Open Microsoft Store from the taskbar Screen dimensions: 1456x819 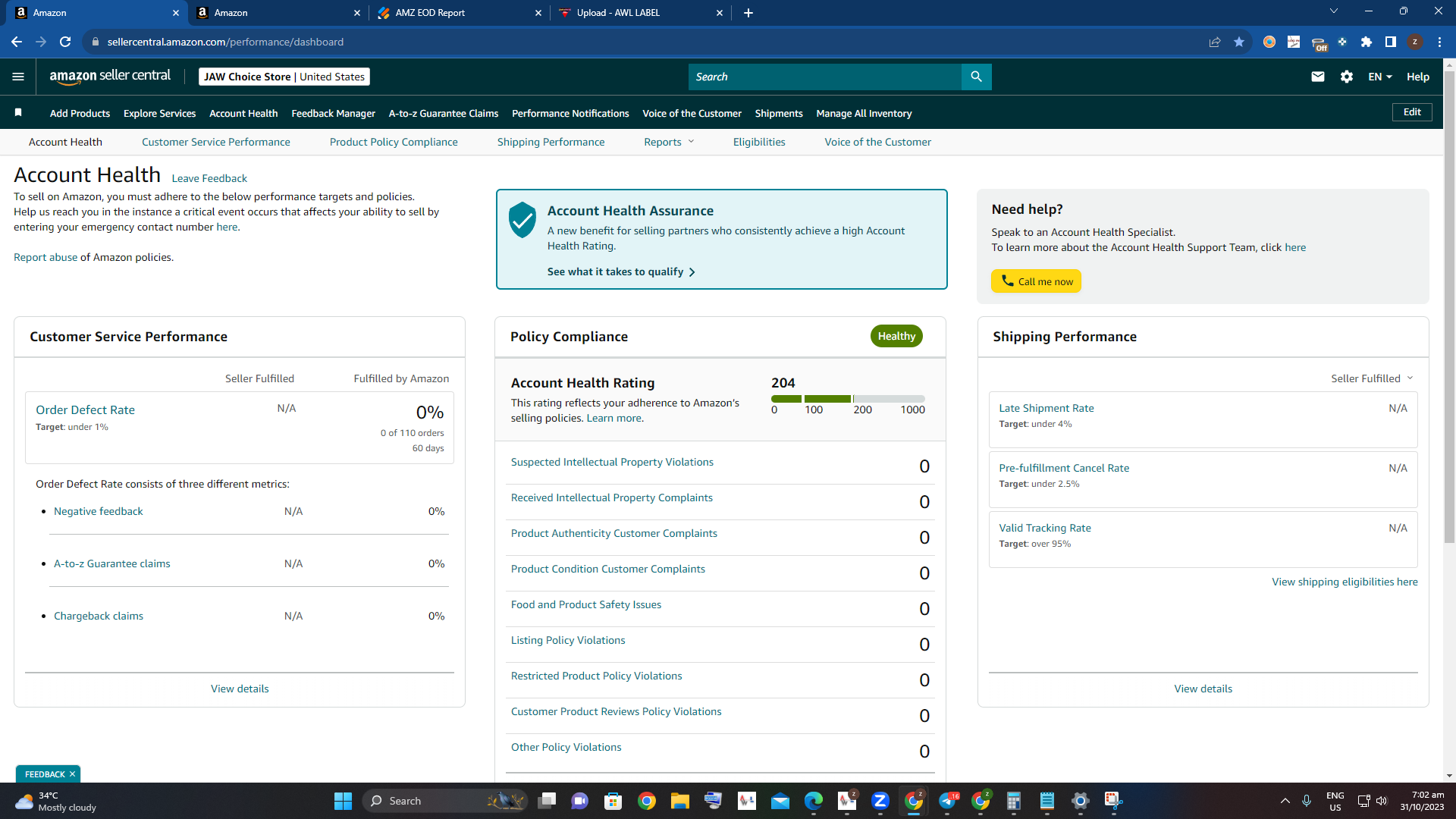tap(613, 801)
